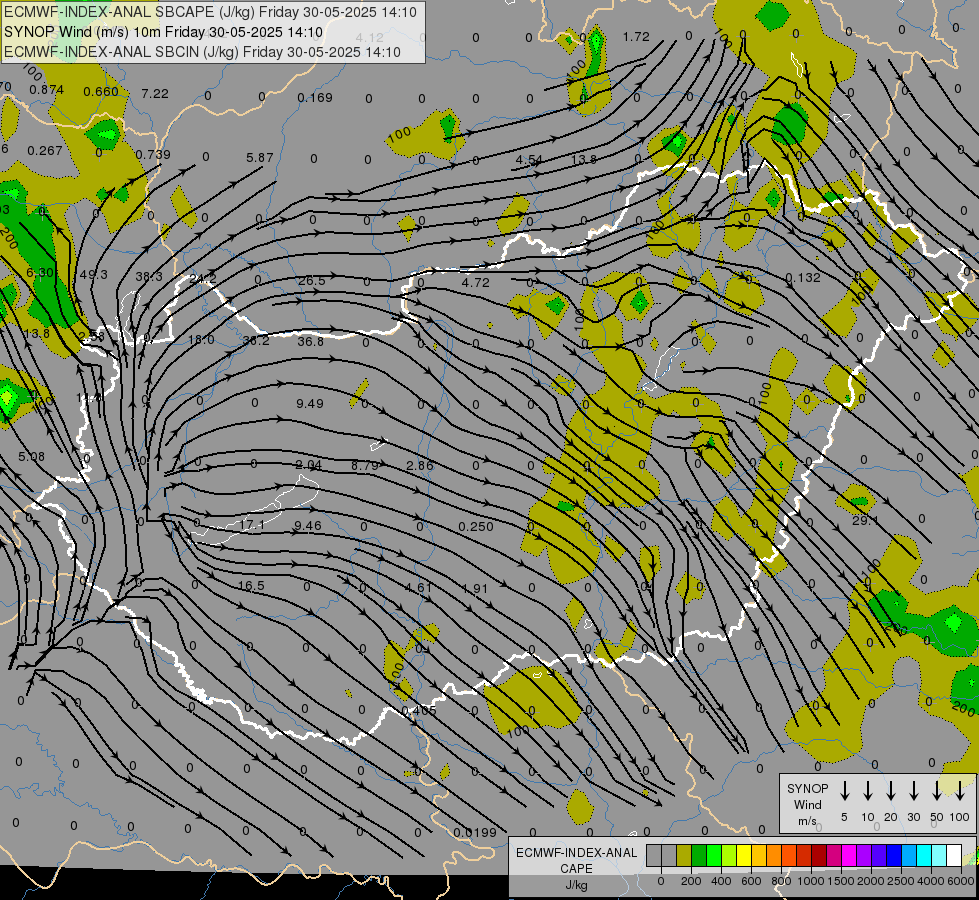
Task: Choose the cyan CAPE legend swatch
Action: [924, 855]
